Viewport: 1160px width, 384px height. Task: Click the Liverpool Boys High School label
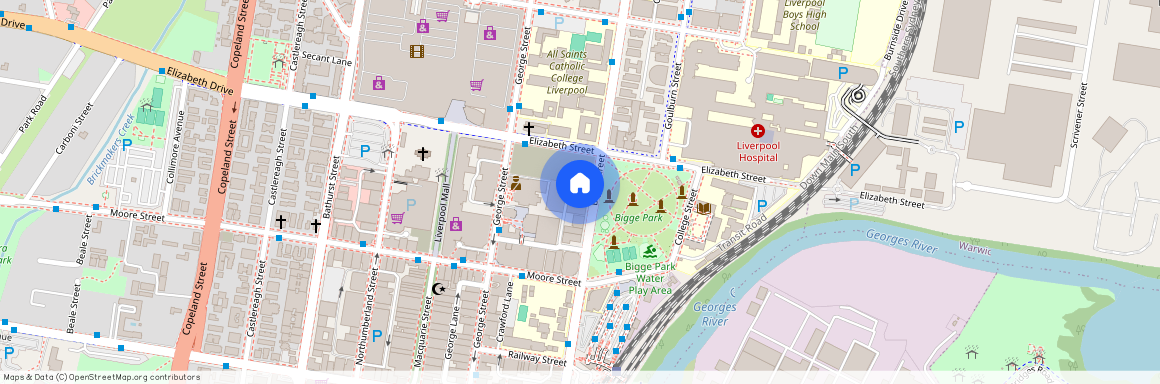click(x=804, y=15)
